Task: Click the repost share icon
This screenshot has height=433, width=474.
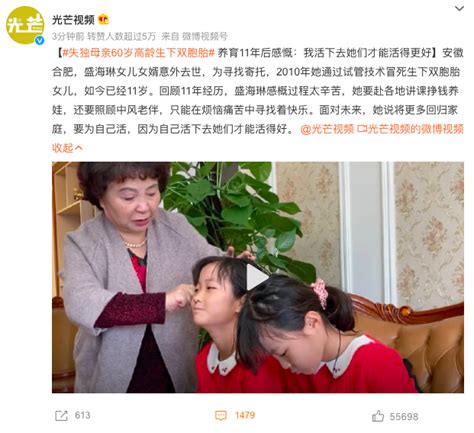Action: (61, 415)
